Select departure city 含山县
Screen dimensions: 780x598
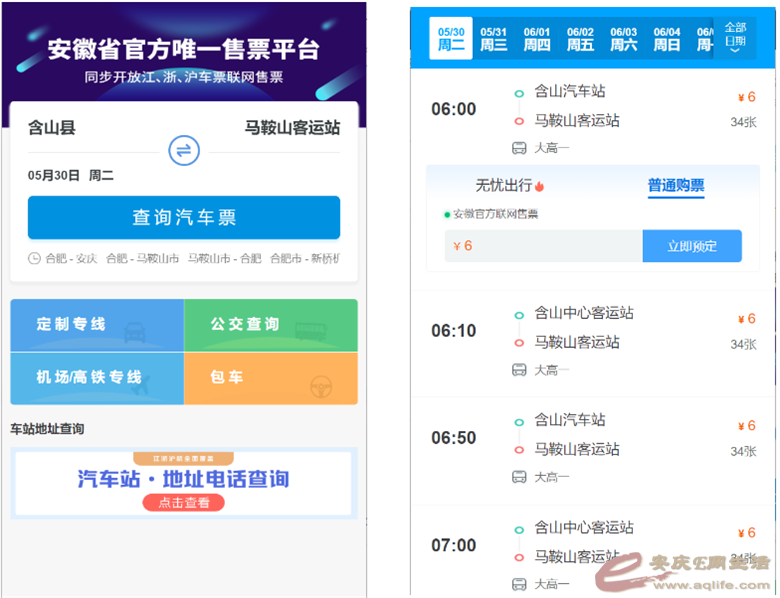tap(52, 128)
